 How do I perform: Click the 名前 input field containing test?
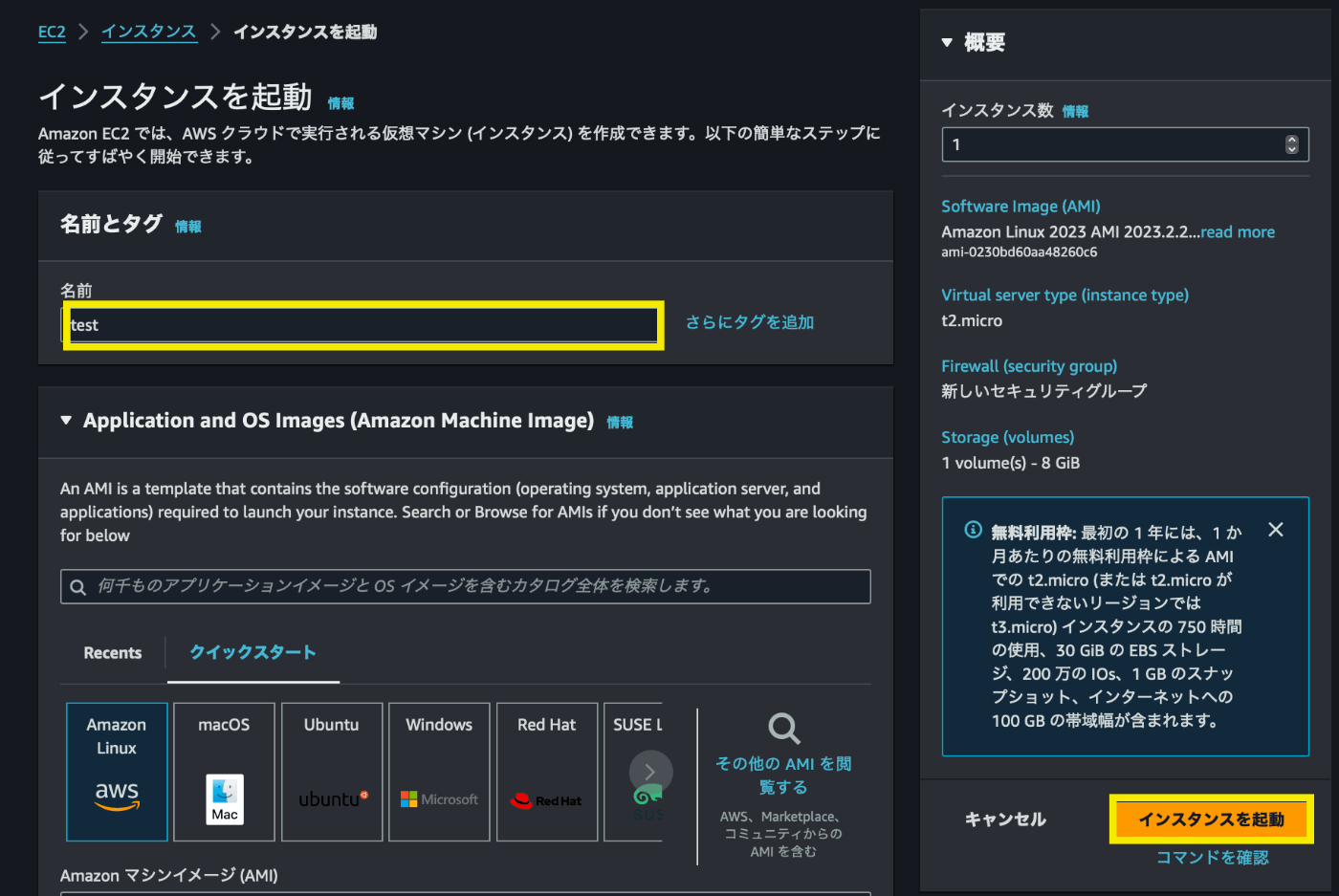[363, 325]
